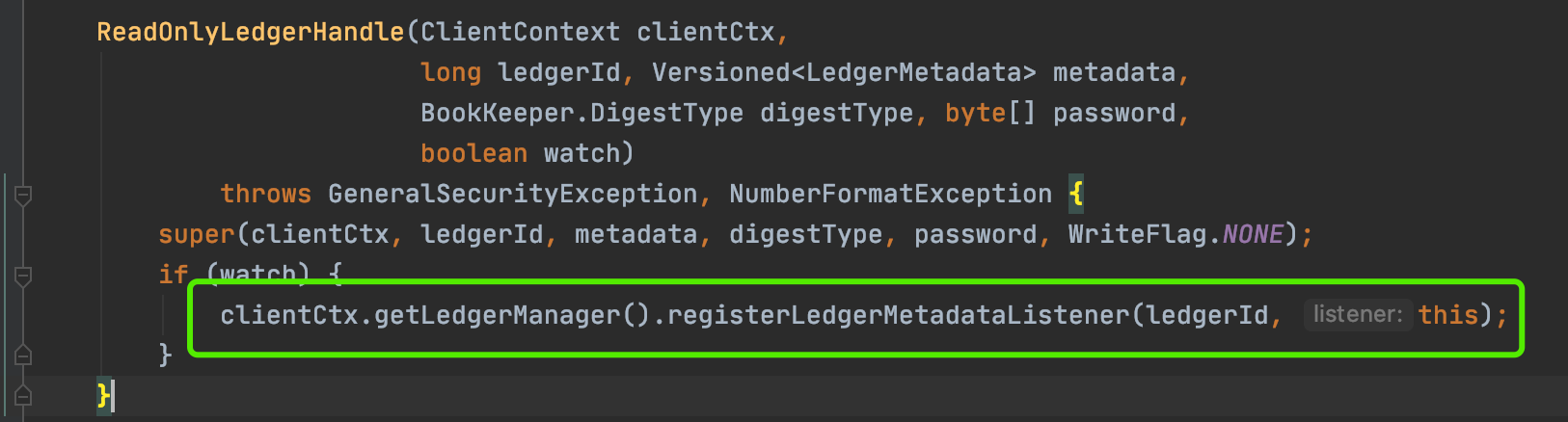The width and height of the screenshot is (1568, 422).
Task: Click the WriteFlag.NONE constant
Action: click(x=1176, y=234)
